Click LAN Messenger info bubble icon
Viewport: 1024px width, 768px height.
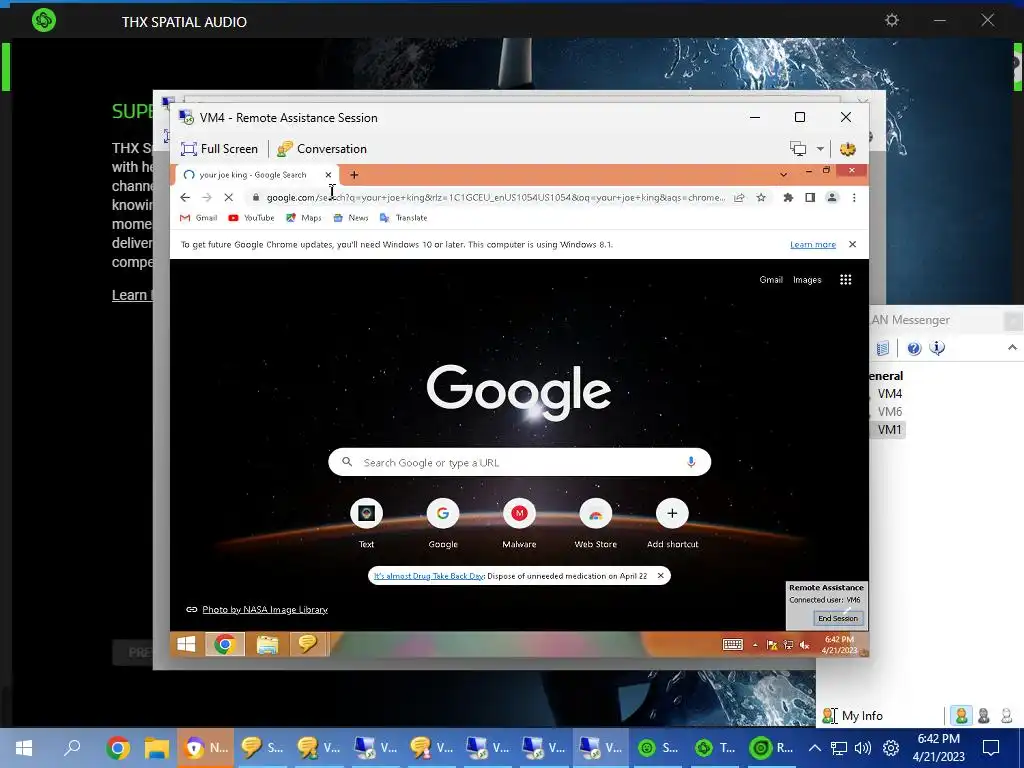pos(937,348)
